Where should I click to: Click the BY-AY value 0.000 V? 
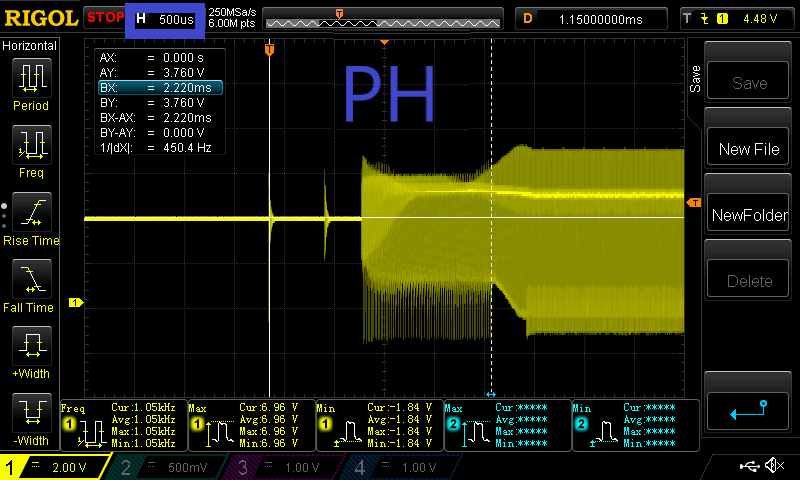(183, 133)
